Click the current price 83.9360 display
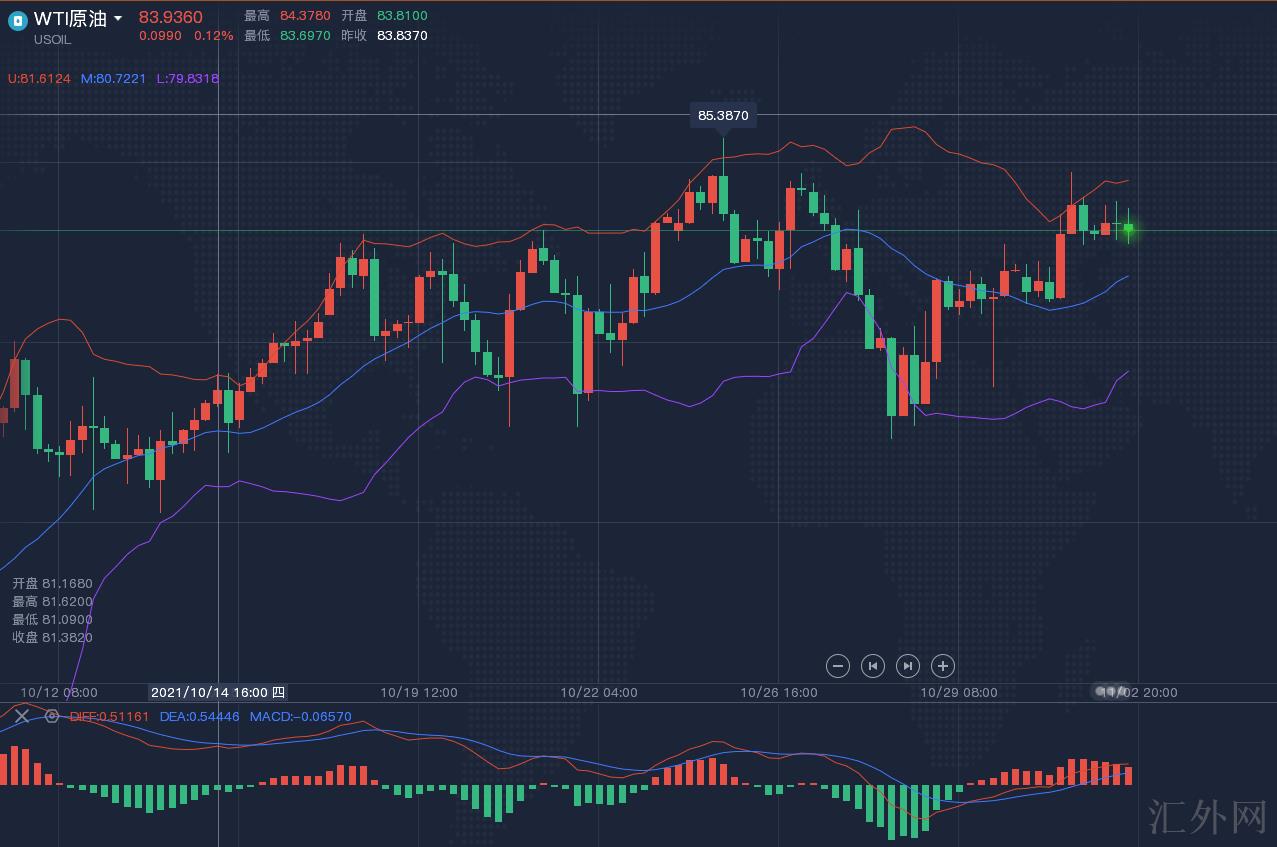 coord(170,17)
